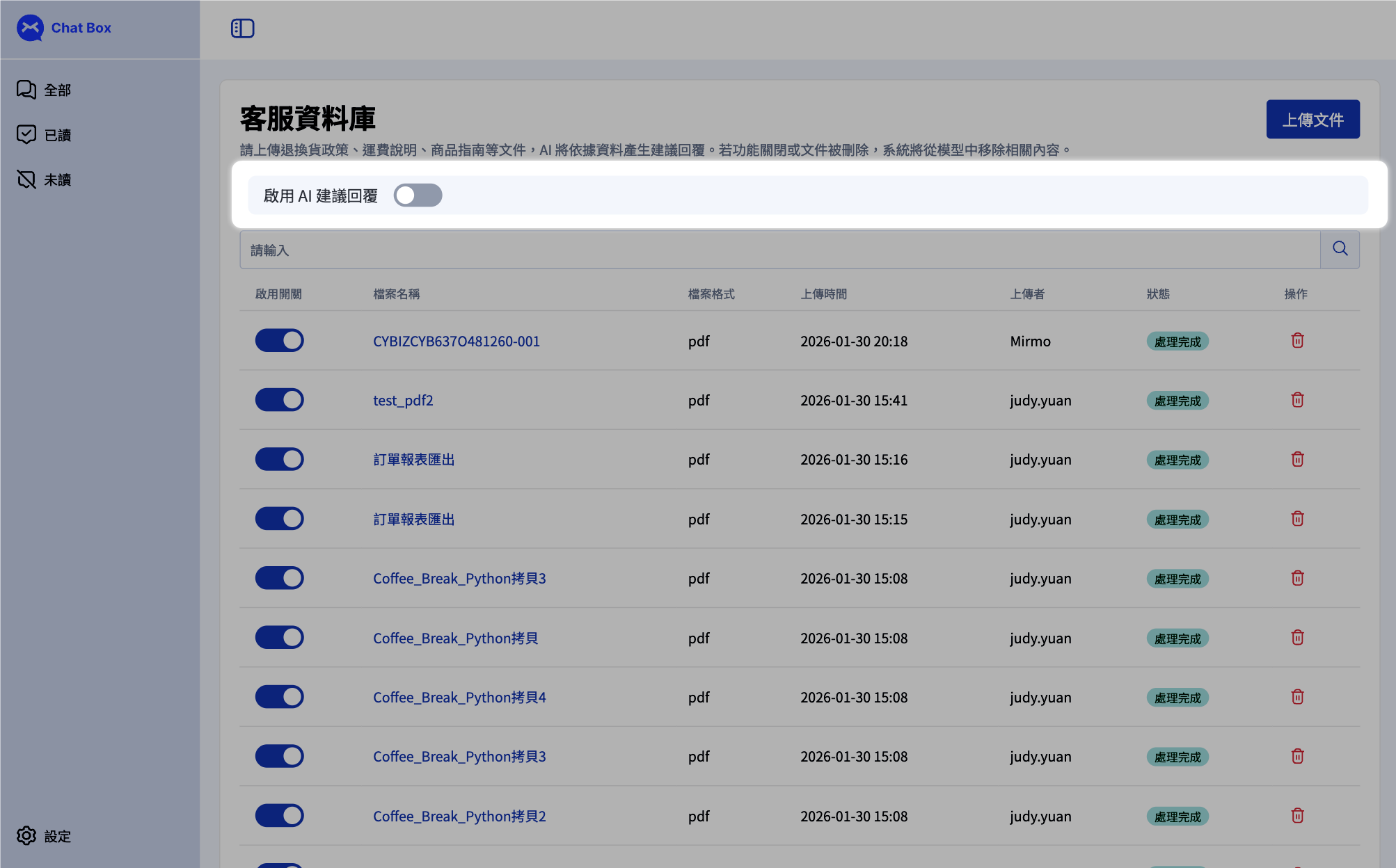This screenshot has width=1396, height=868.
Task: Delete Coffee_Break_Python拷貝2 using trash icon
Action: (x=1297, y=816)
